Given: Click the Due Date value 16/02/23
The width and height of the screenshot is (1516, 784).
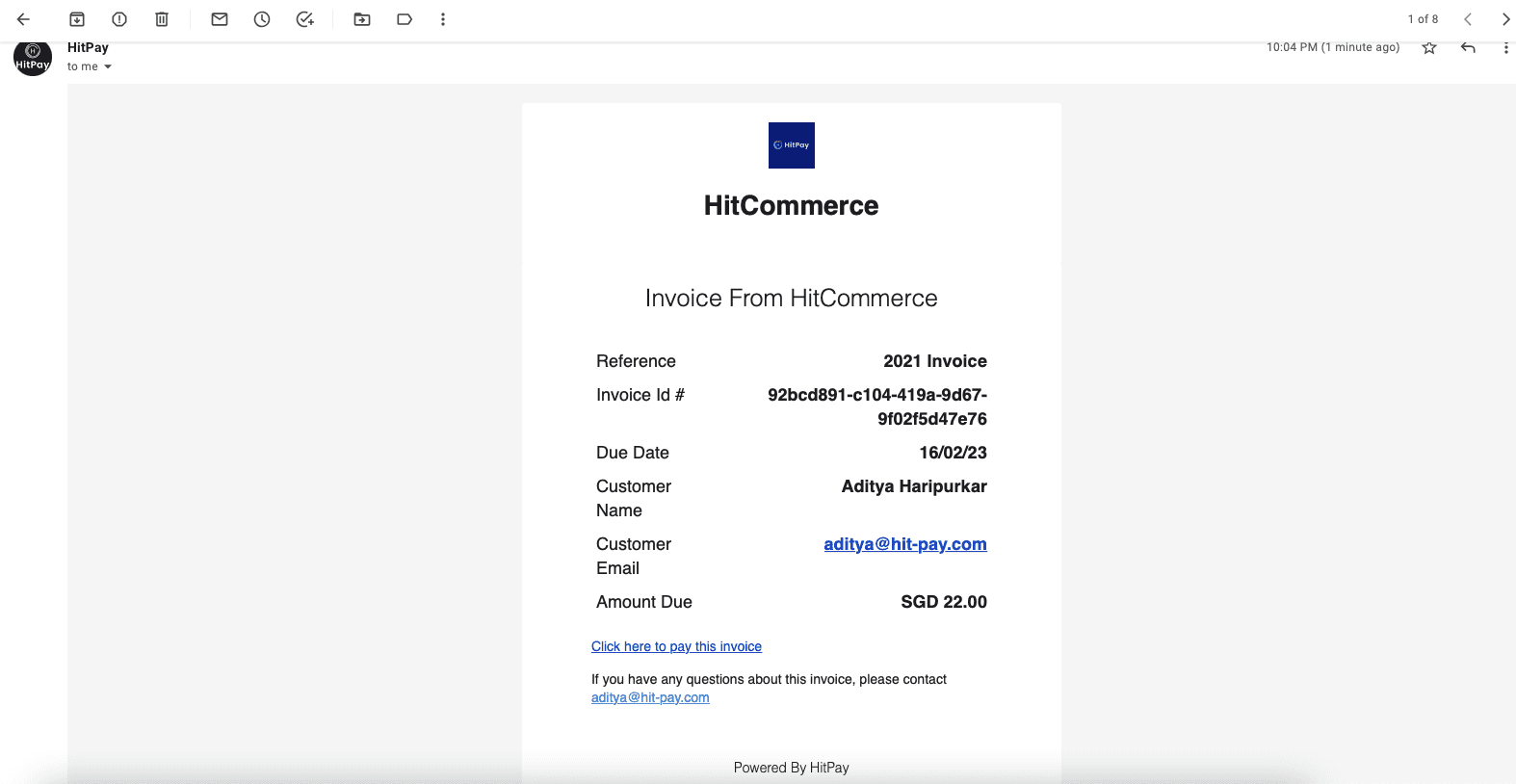Looking at the screenshot, I should (x=954, y=453).
